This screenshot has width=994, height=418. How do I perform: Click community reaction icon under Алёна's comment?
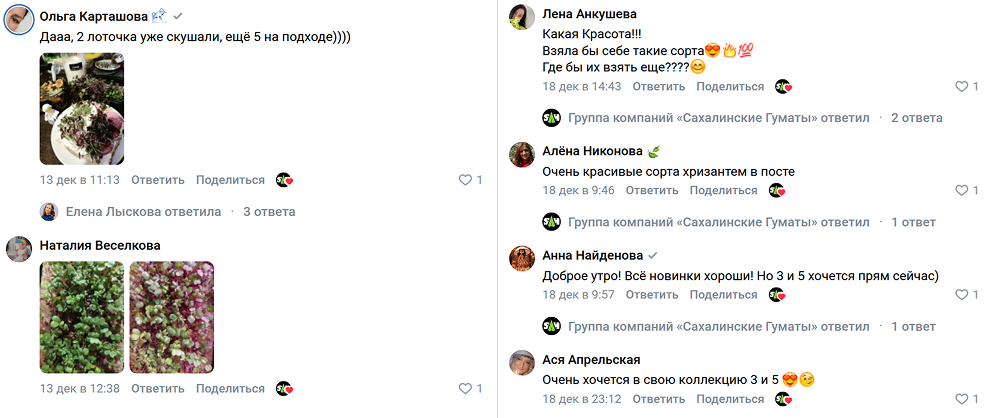(777, 190)
